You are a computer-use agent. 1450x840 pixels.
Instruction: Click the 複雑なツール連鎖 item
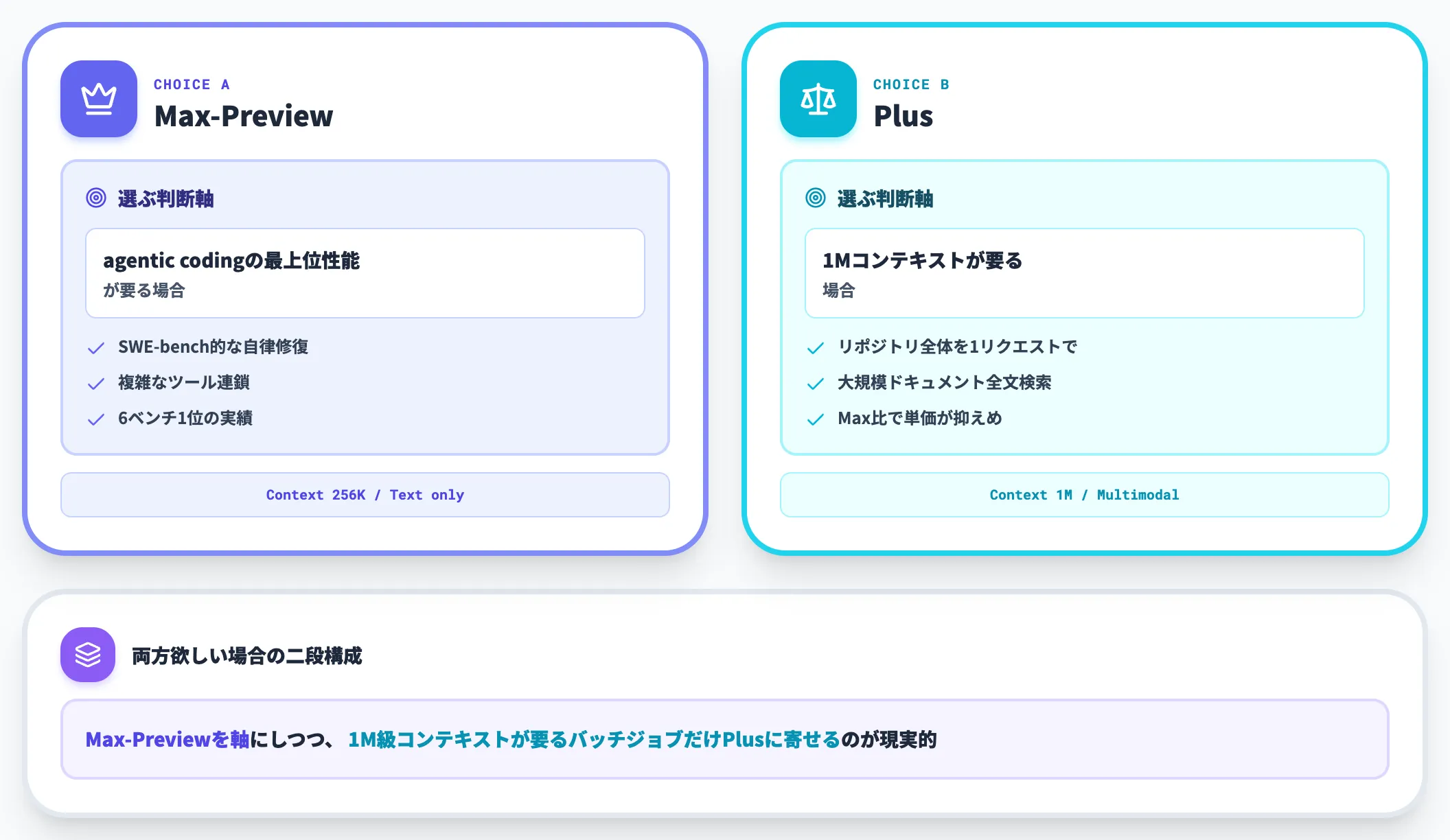(x=184, y=382)
